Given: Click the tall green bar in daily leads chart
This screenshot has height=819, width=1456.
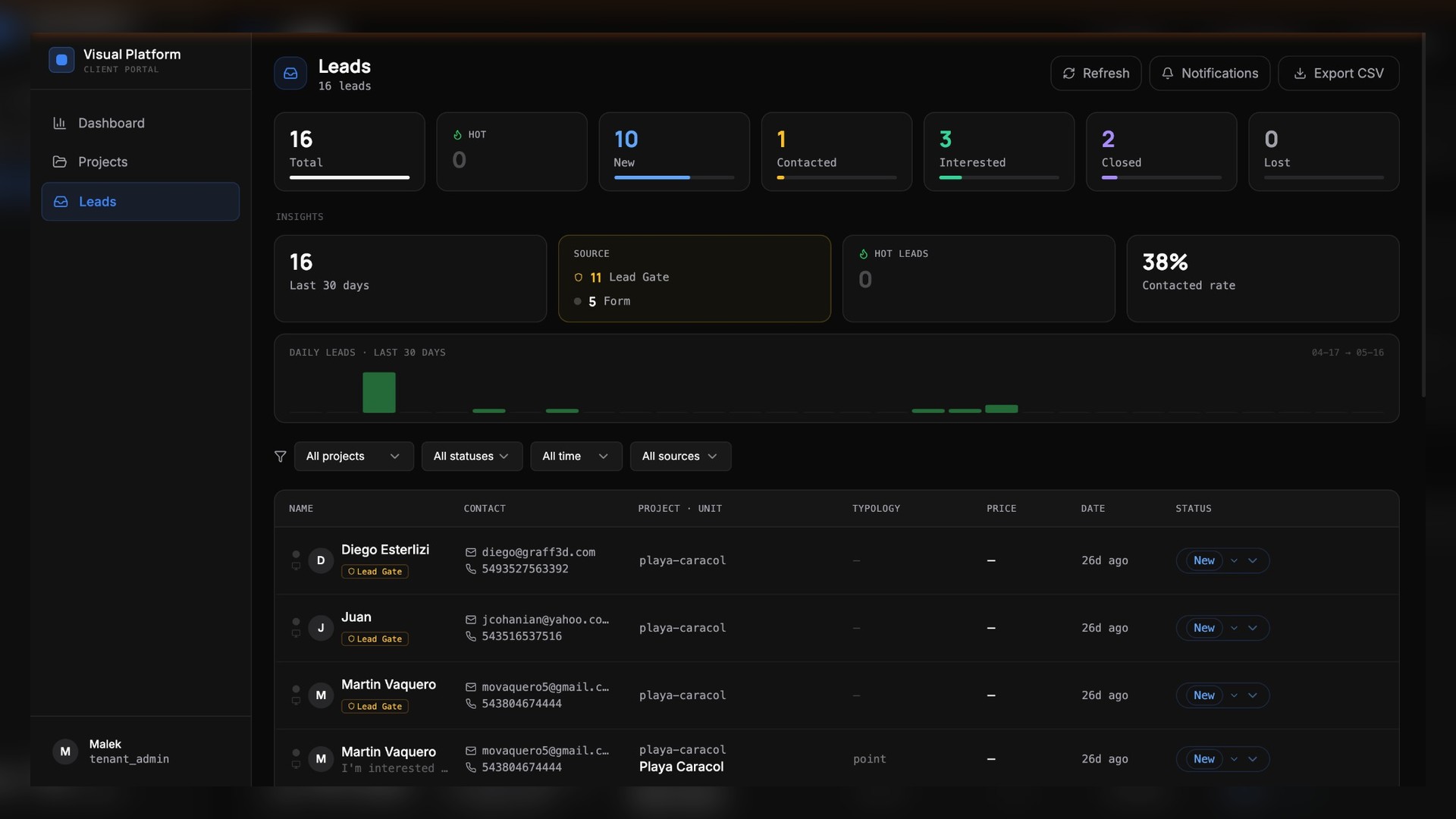Looking at the screenshot, I should (x=378, y=392).
